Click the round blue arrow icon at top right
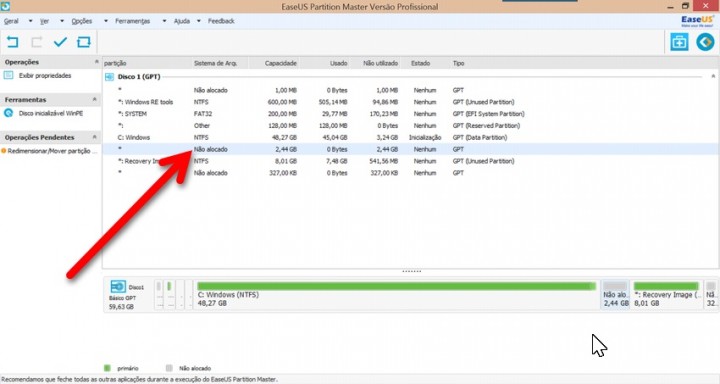 [705, 42]
